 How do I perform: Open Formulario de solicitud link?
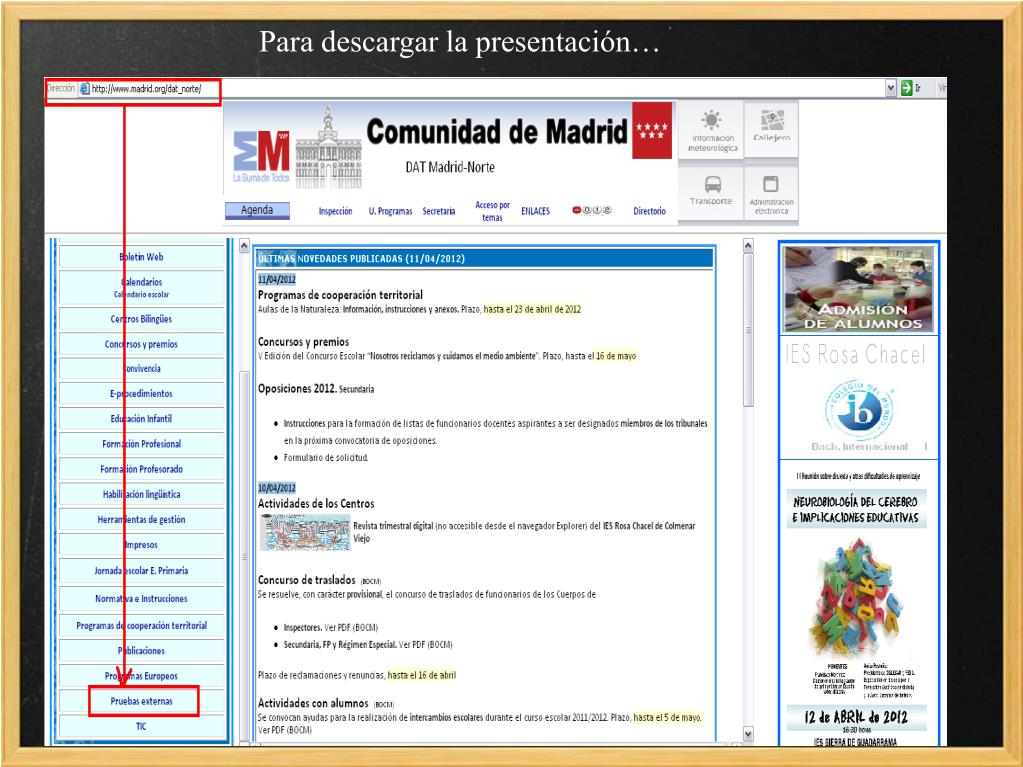326,458
